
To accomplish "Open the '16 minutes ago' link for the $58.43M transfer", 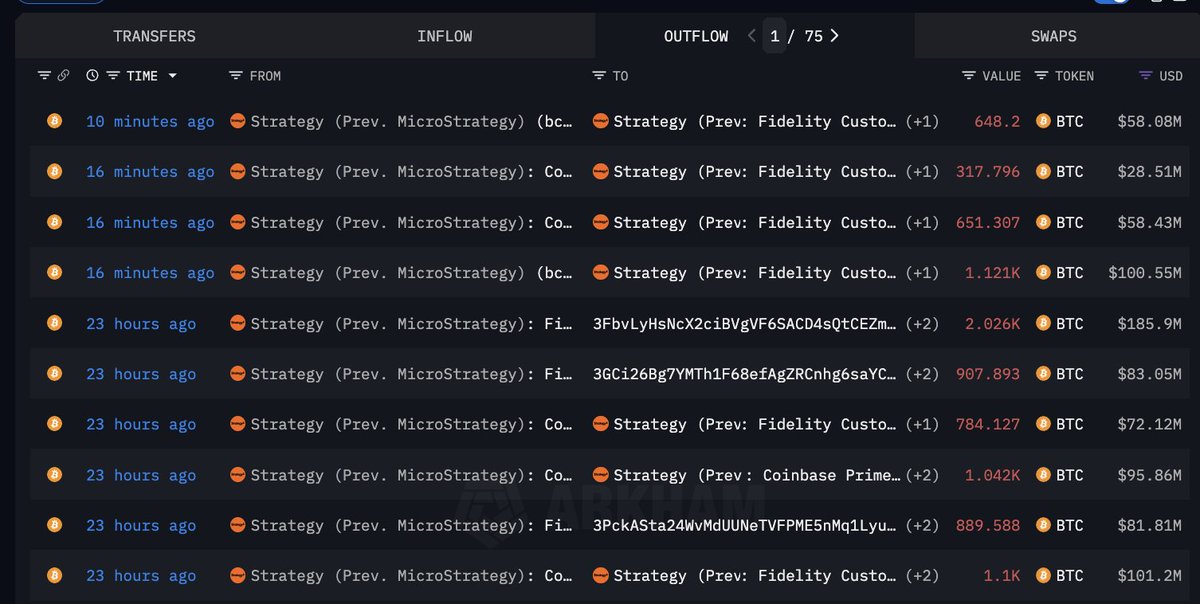I will click(x=150, y=222).
